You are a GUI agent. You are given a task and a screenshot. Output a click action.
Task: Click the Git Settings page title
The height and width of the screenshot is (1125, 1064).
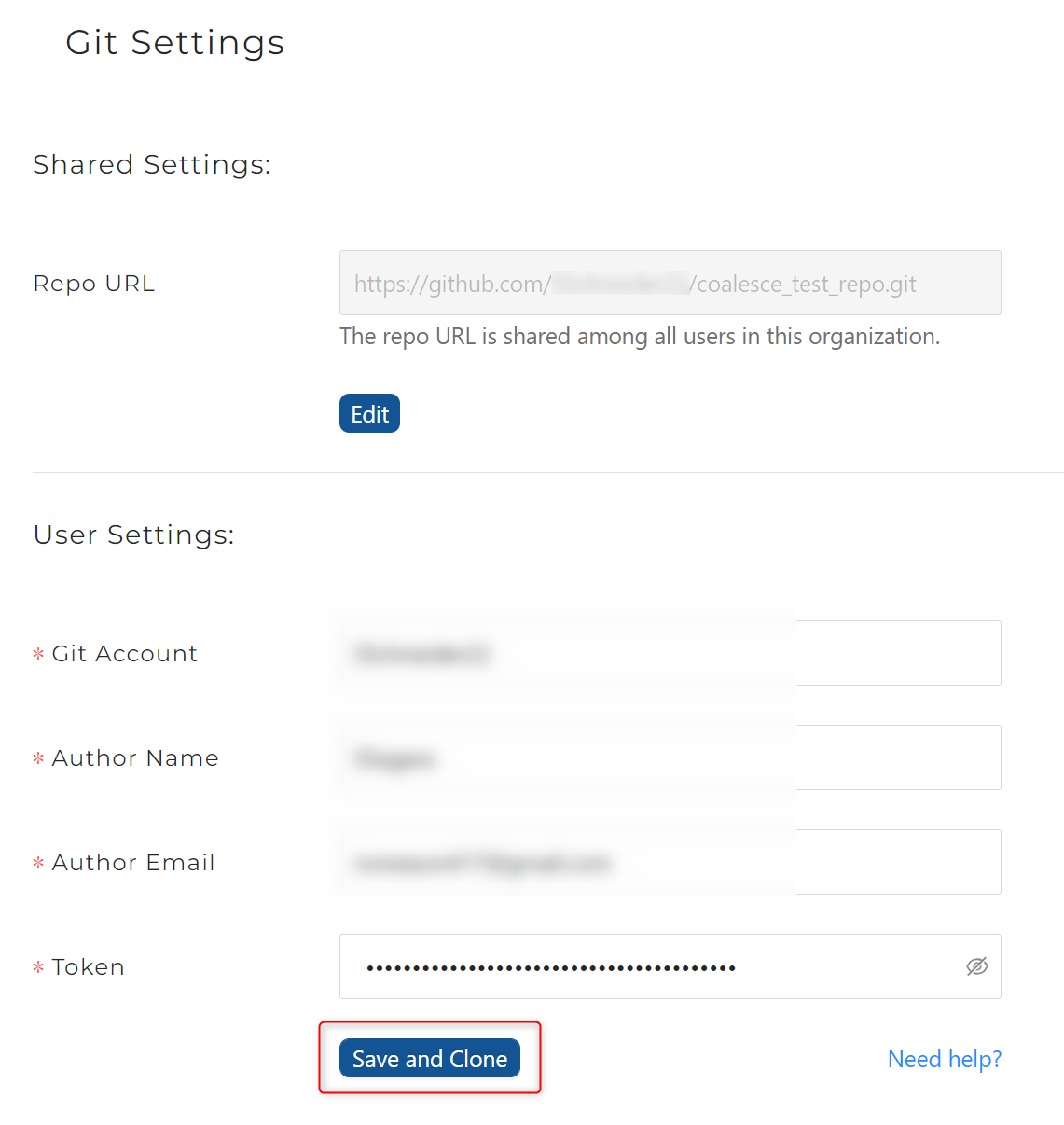pyautogui.click(x=175, y=43)
